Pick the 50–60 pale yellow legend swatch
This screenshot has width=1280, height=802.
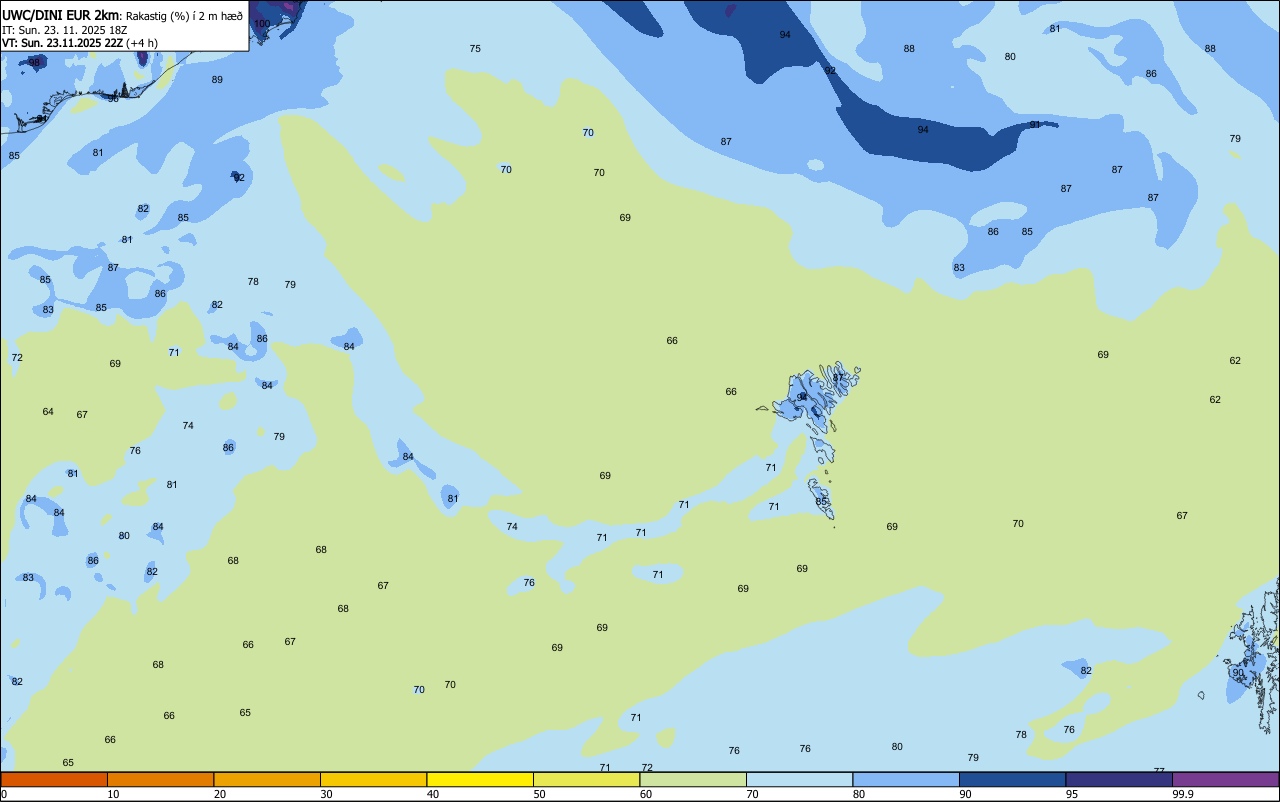(586, 779)
